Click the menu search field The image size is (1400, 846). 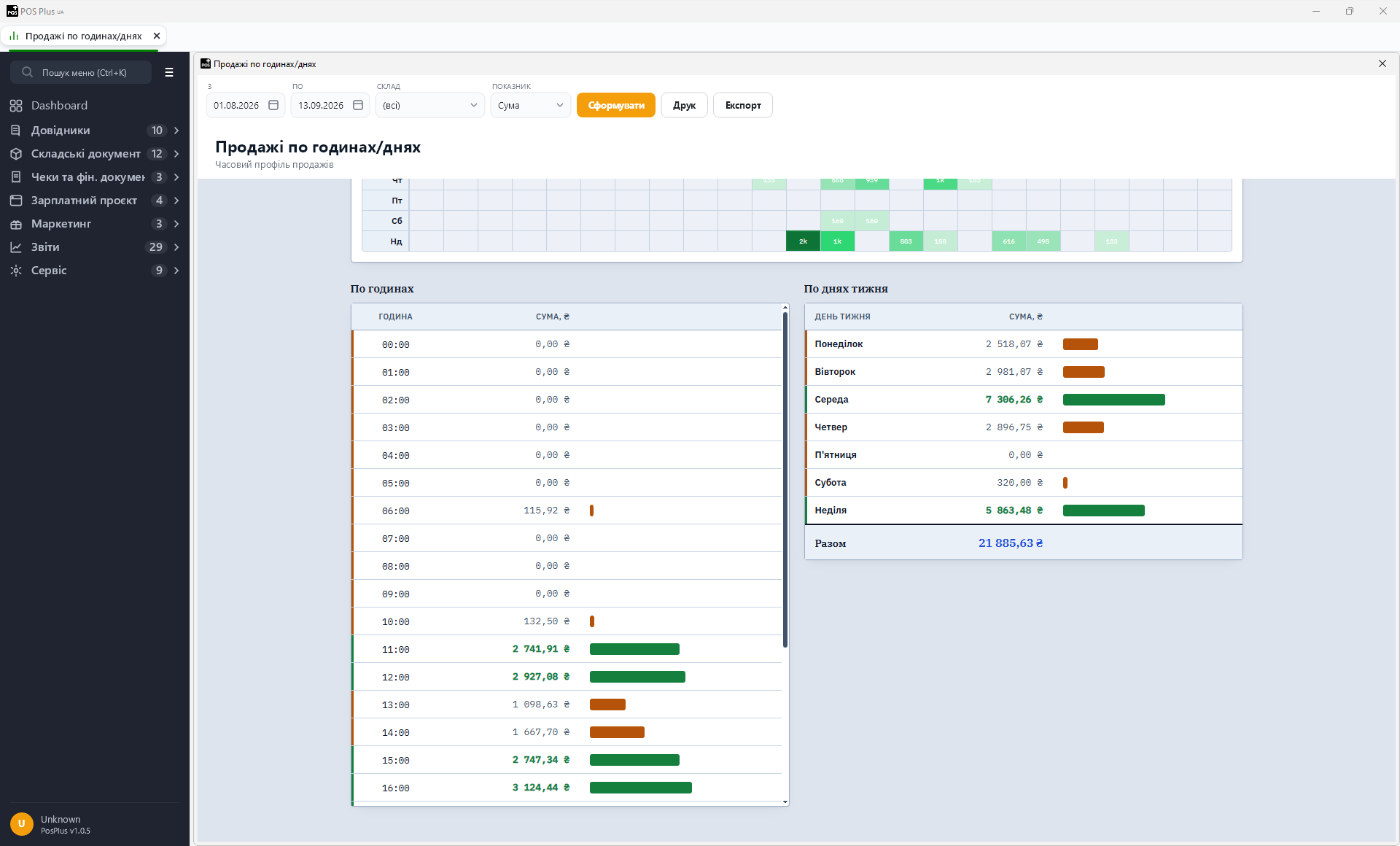point(81,72)
